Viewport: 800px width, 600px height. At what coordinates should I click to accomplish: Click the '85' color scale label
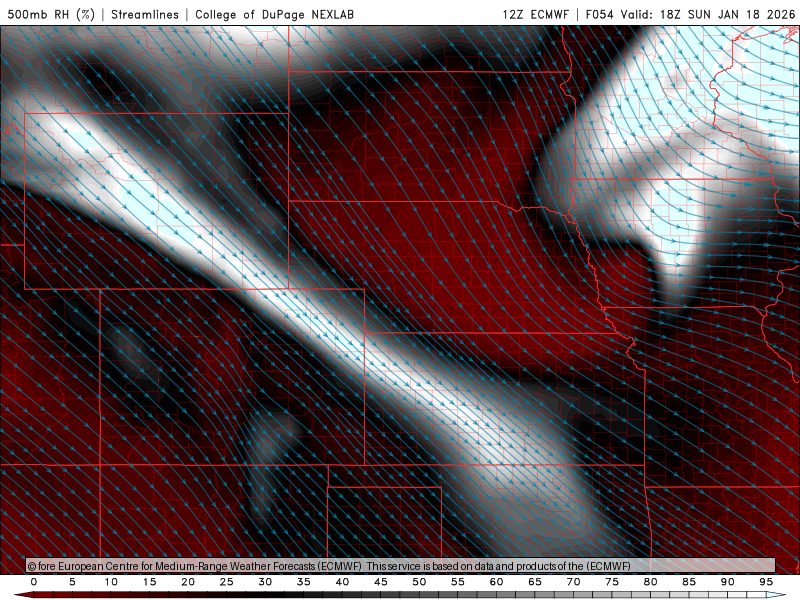[x=689, y=582]
